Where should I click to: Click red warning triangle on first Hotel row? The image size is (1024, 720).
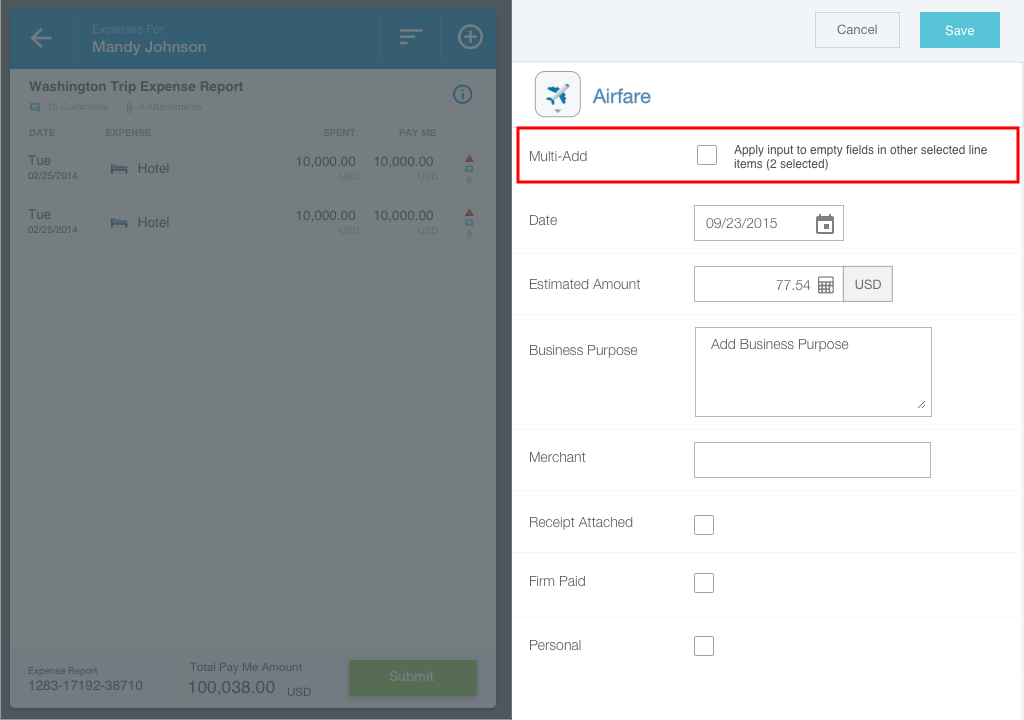(469, 158)
